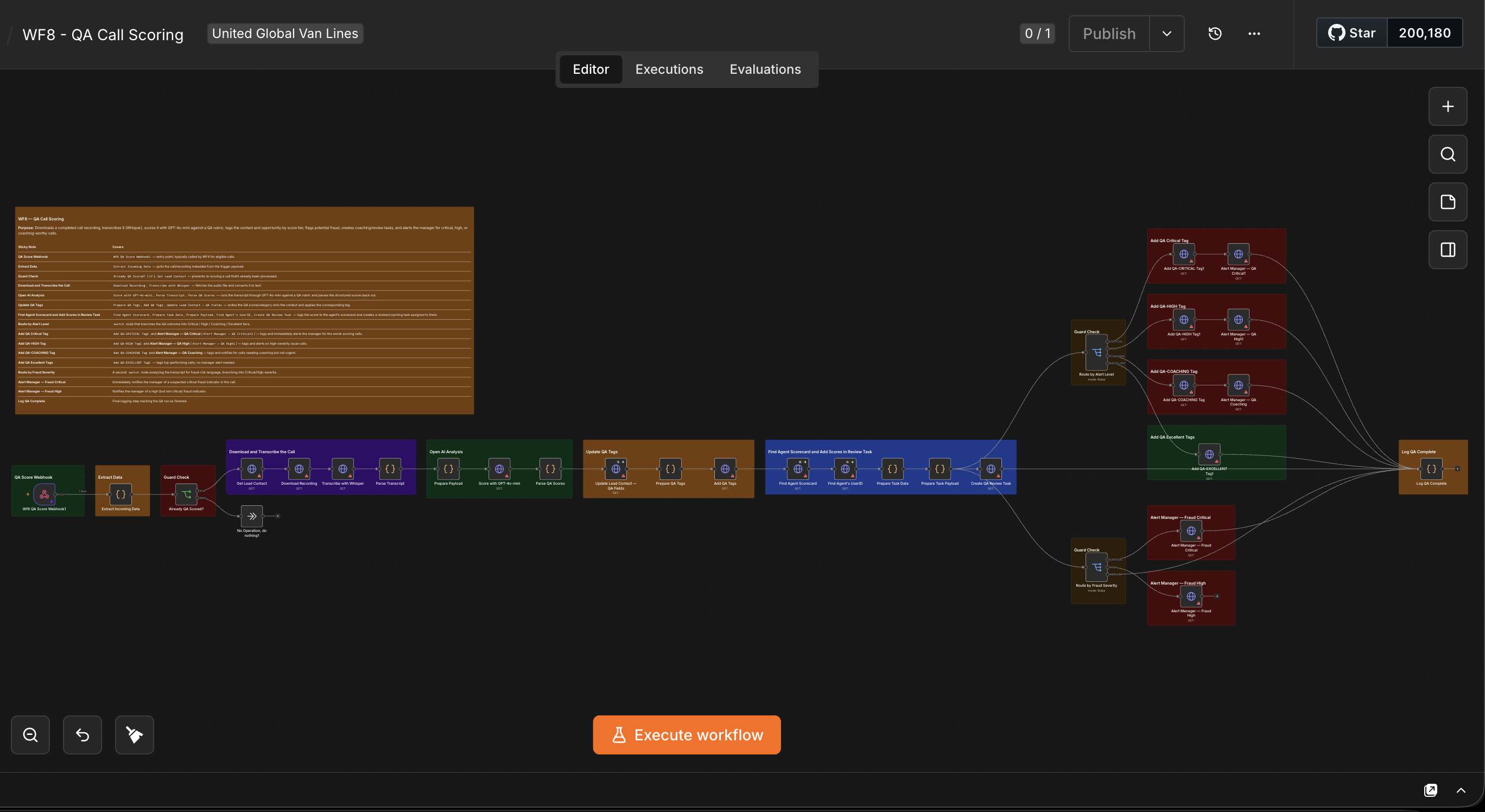Image resolution: width=1485 pixels, height=812 pixels.
Task: Zoom out with magnifier minus icon
Action: click(30, 735)
